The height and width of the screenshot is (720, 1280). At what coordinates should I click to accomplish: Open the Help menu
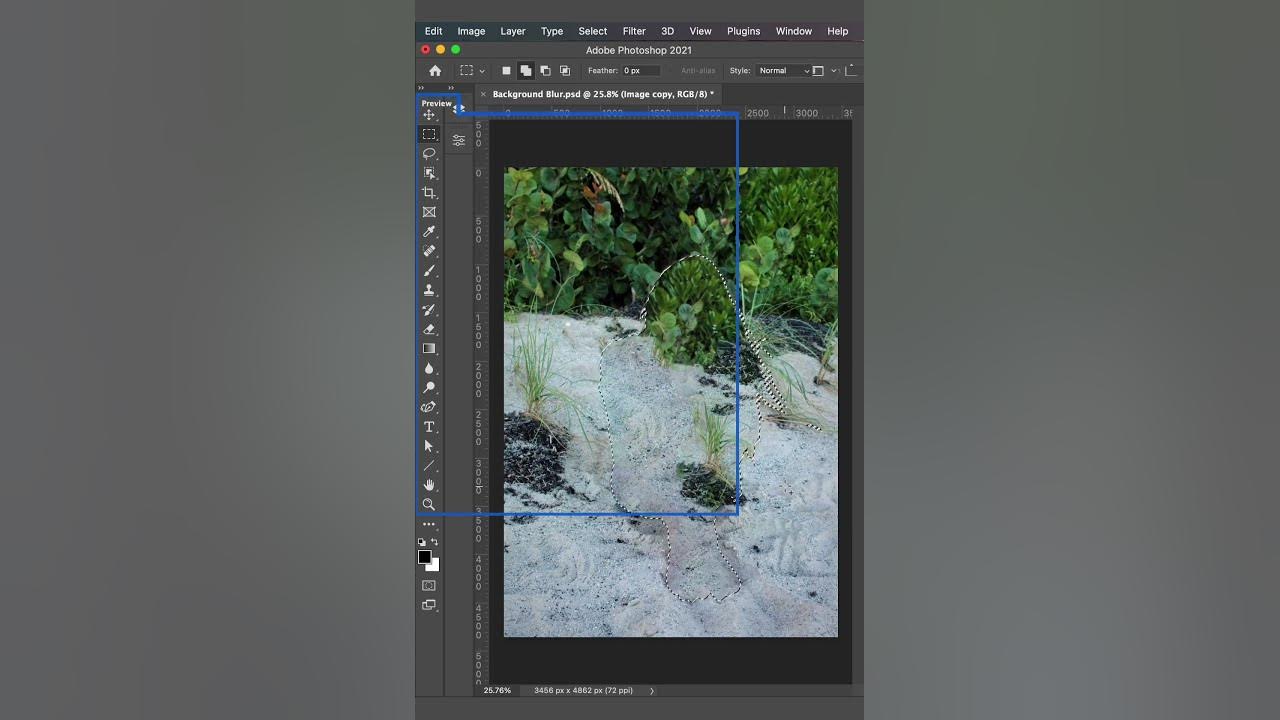click(x=838, y=31)
